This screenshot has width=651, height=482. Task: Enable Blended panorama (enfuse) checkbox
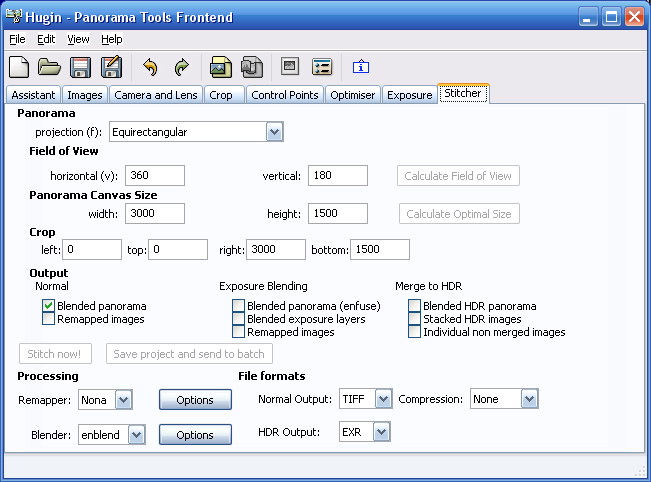pyautogui.click(x=238, y=306)
